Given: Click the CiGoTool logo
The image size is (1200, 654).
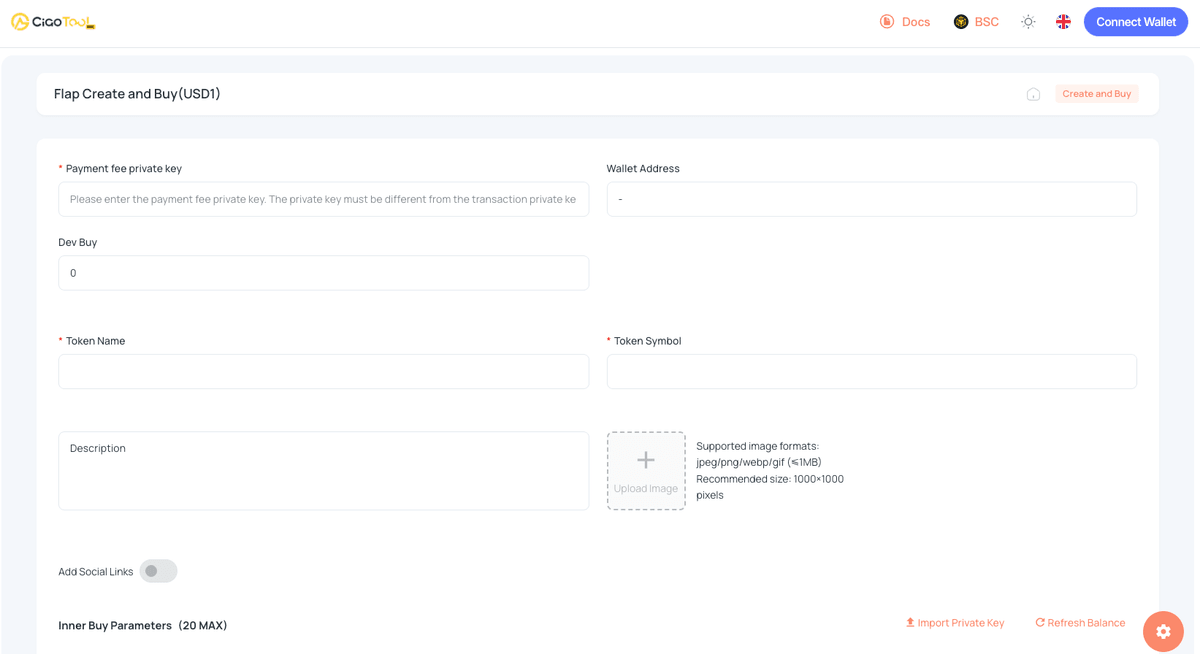Looking at the screenshot, I should (53, 22).
